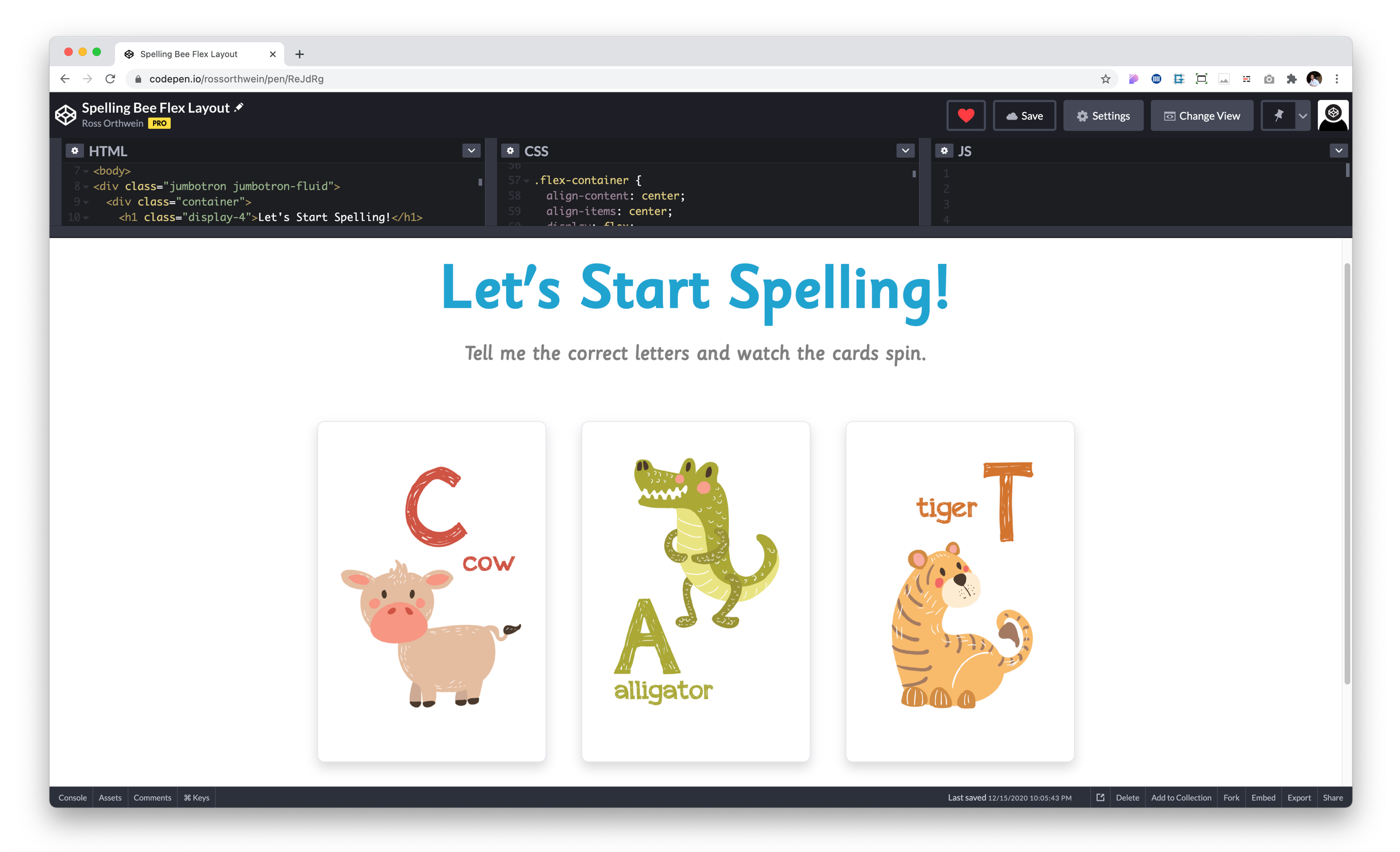Click the PRO badge
Screen dimensions: 1400x852
pos(159,123)
